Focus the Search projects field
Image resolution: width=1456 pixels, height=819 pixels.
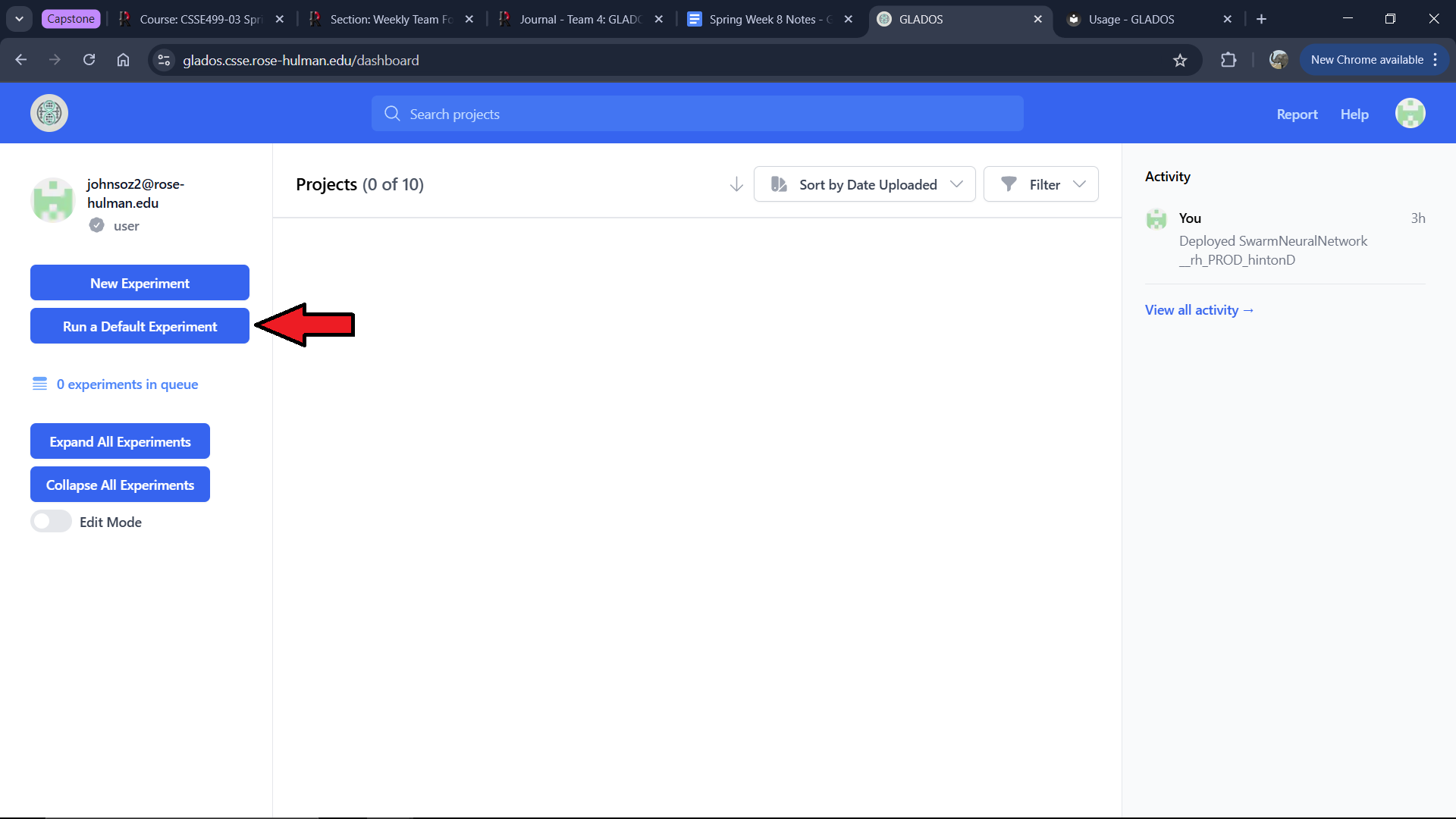click(698, 114)
